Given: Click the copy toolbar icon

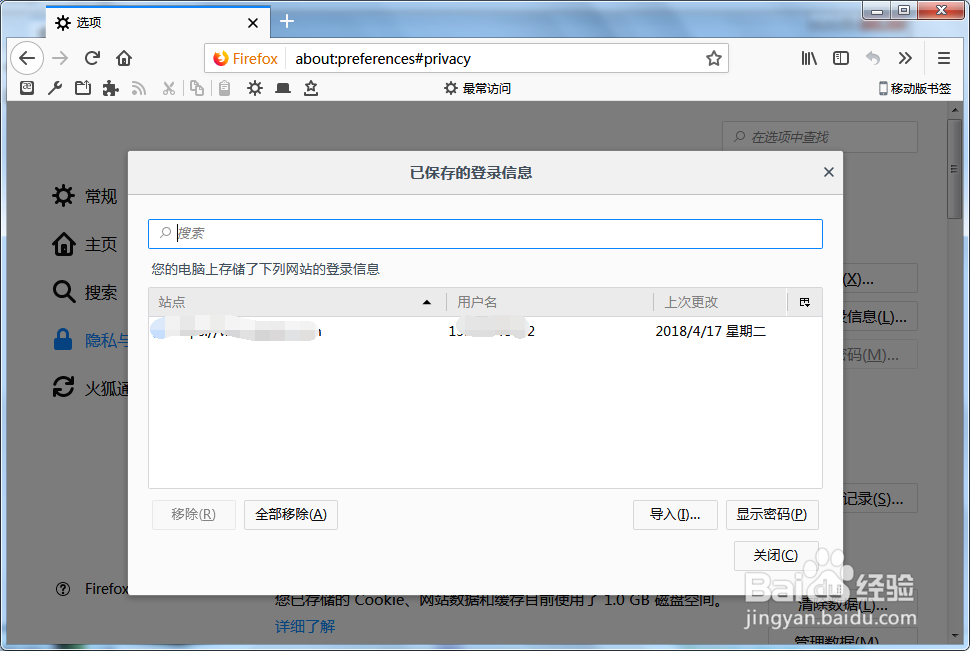Looking at the screenshot, I should (x=197, y=88).
